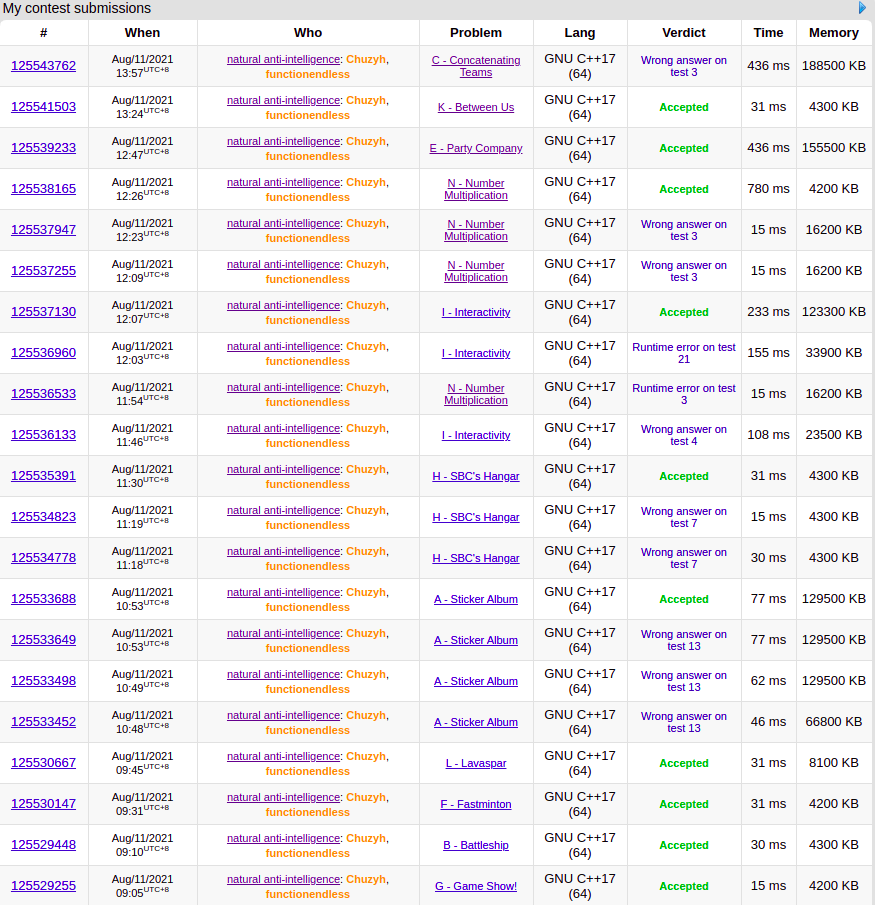The image size is (878, 905).
Task: Open submission 125529255
Action: (43, 886)
